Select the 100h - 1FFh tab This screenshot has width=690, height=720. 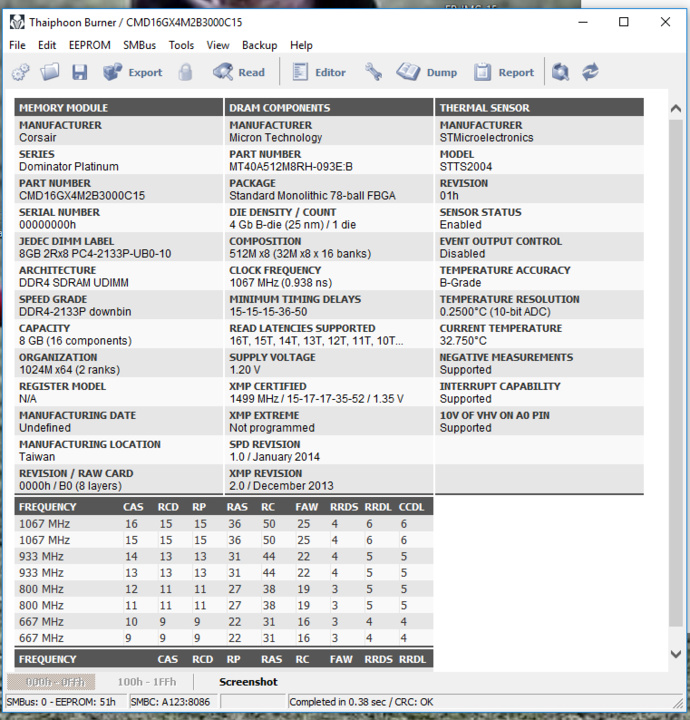pos(146,682)
